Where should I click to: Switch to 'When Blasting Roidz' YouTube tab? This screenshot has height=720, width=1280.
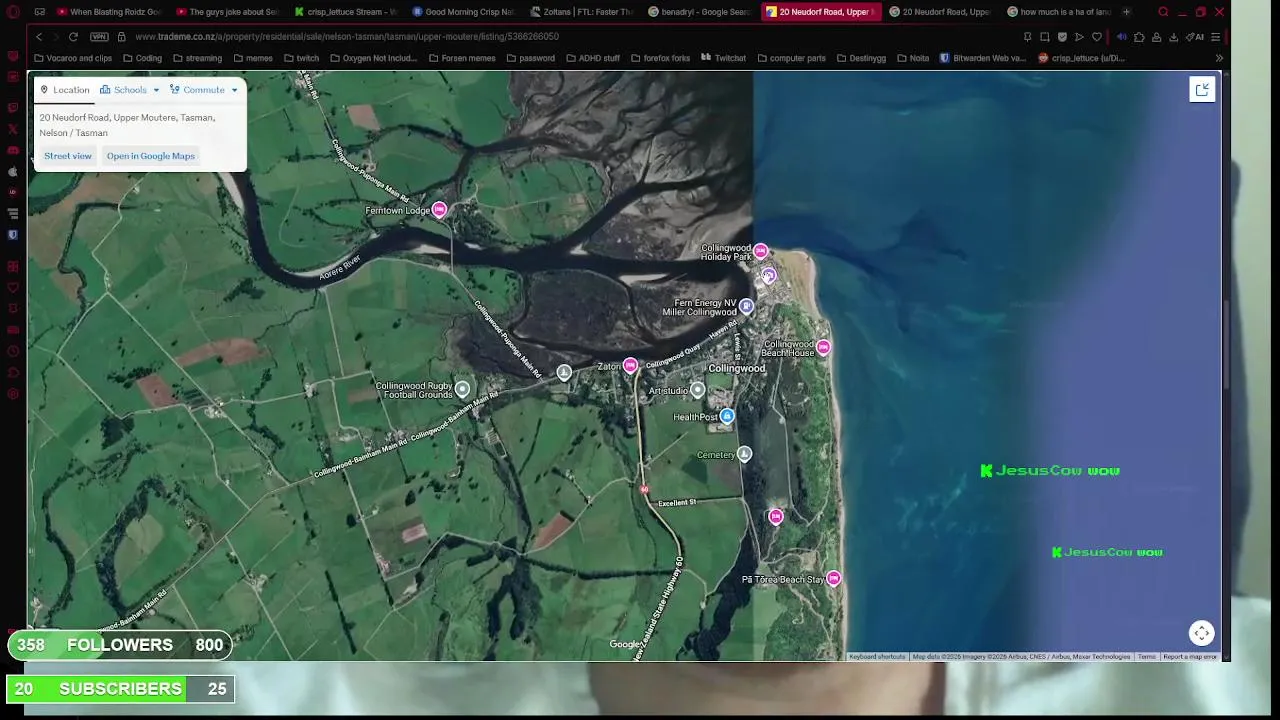[109, 12]
